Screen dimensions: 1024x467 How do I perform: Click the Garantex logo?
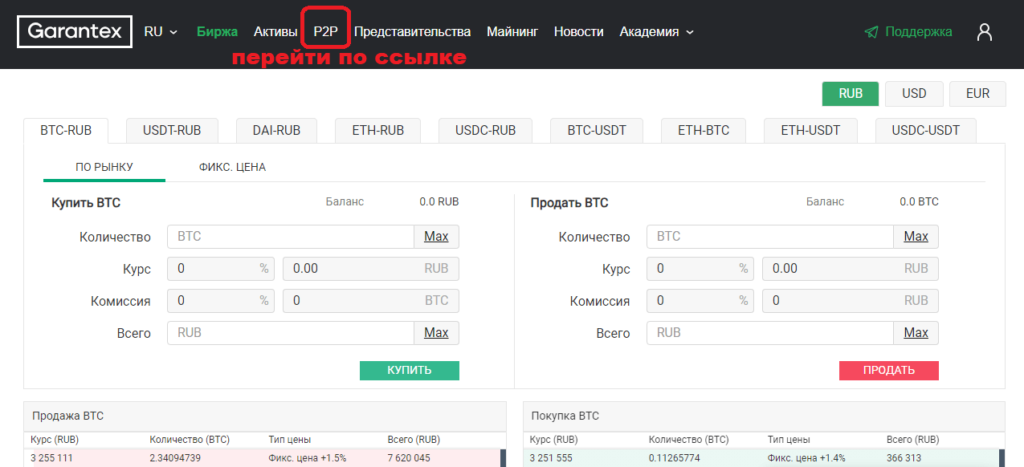pos(73,32)
